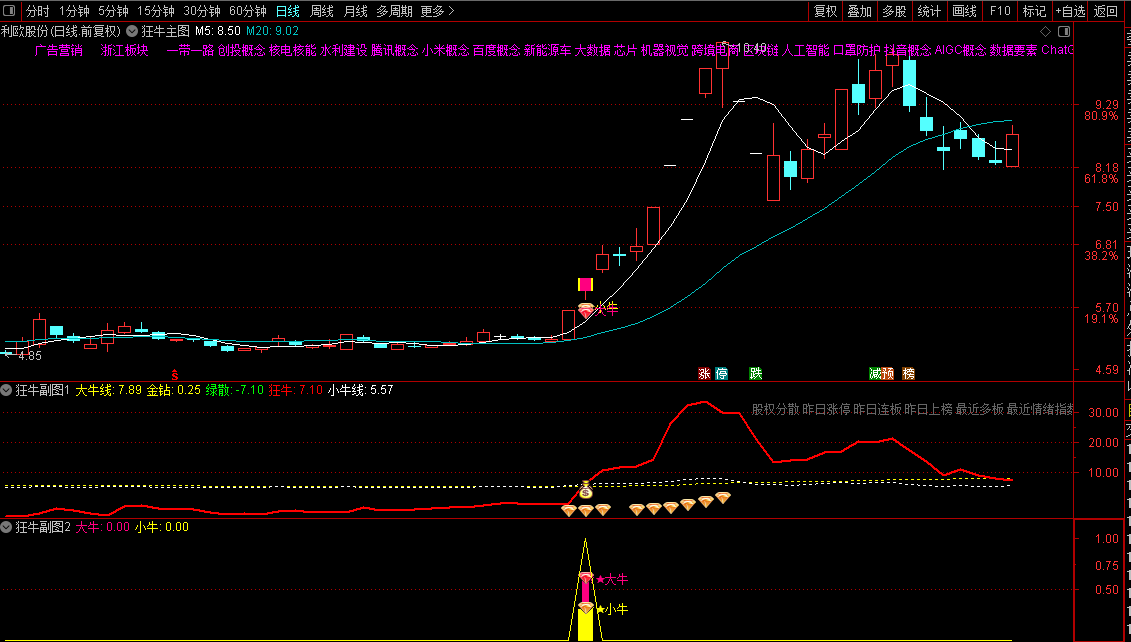
Task: Switch to 周线 weekly chart
Action: (x=322, y=11)
